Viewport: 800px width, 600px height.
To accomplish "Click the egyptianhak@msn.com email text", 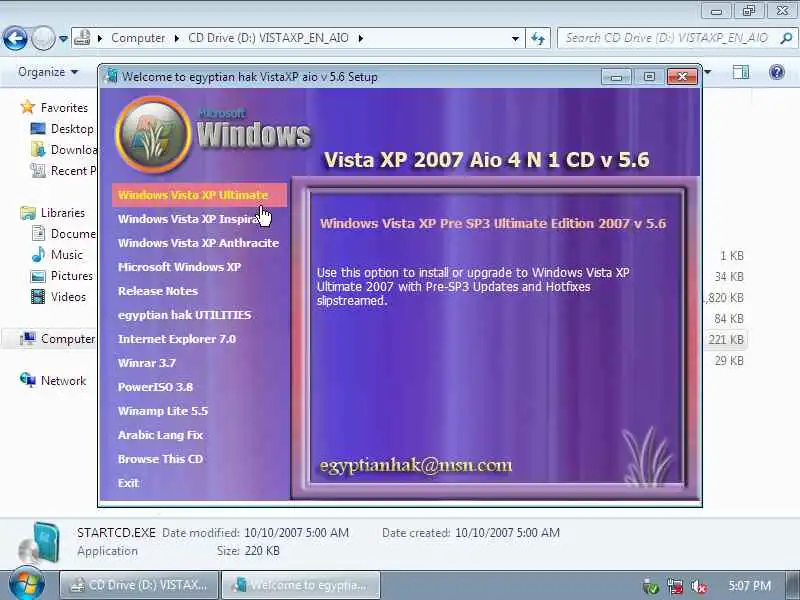I will pyautogui.click(x=415, y=465).
